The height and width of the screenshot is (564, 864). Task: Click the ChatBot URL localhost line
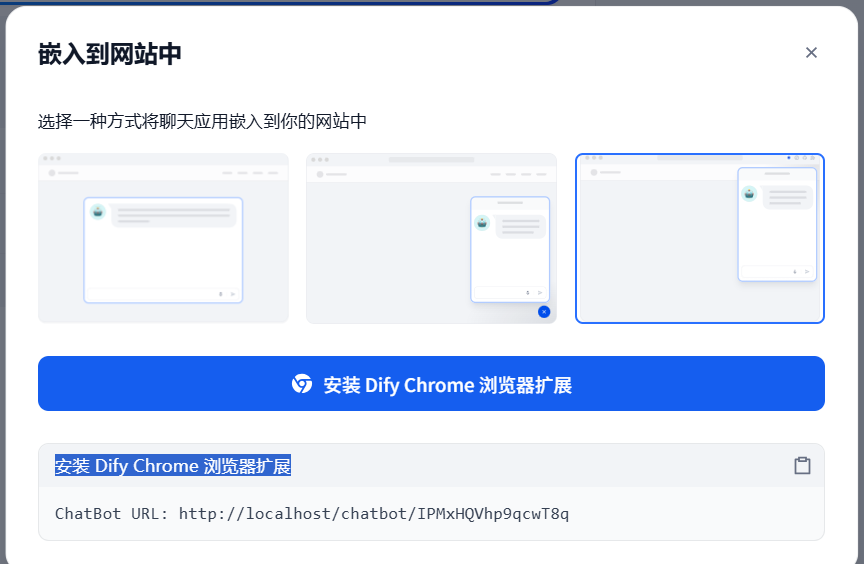point(312,513)
